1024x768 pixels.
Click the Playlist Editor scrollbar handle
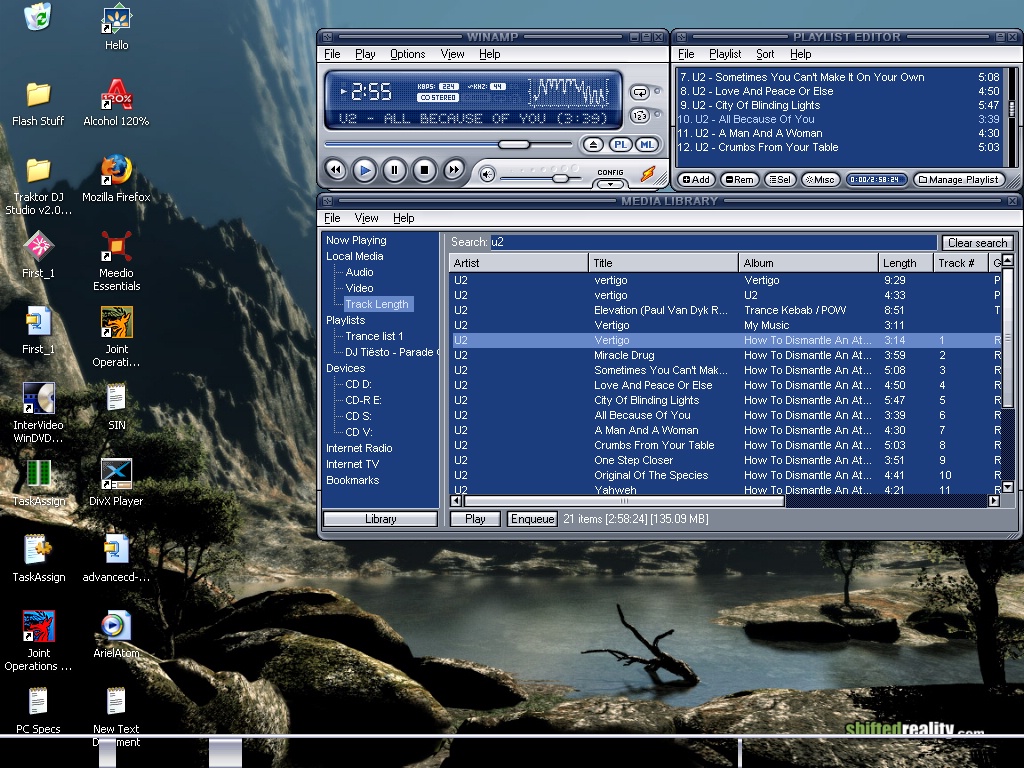1012,108
